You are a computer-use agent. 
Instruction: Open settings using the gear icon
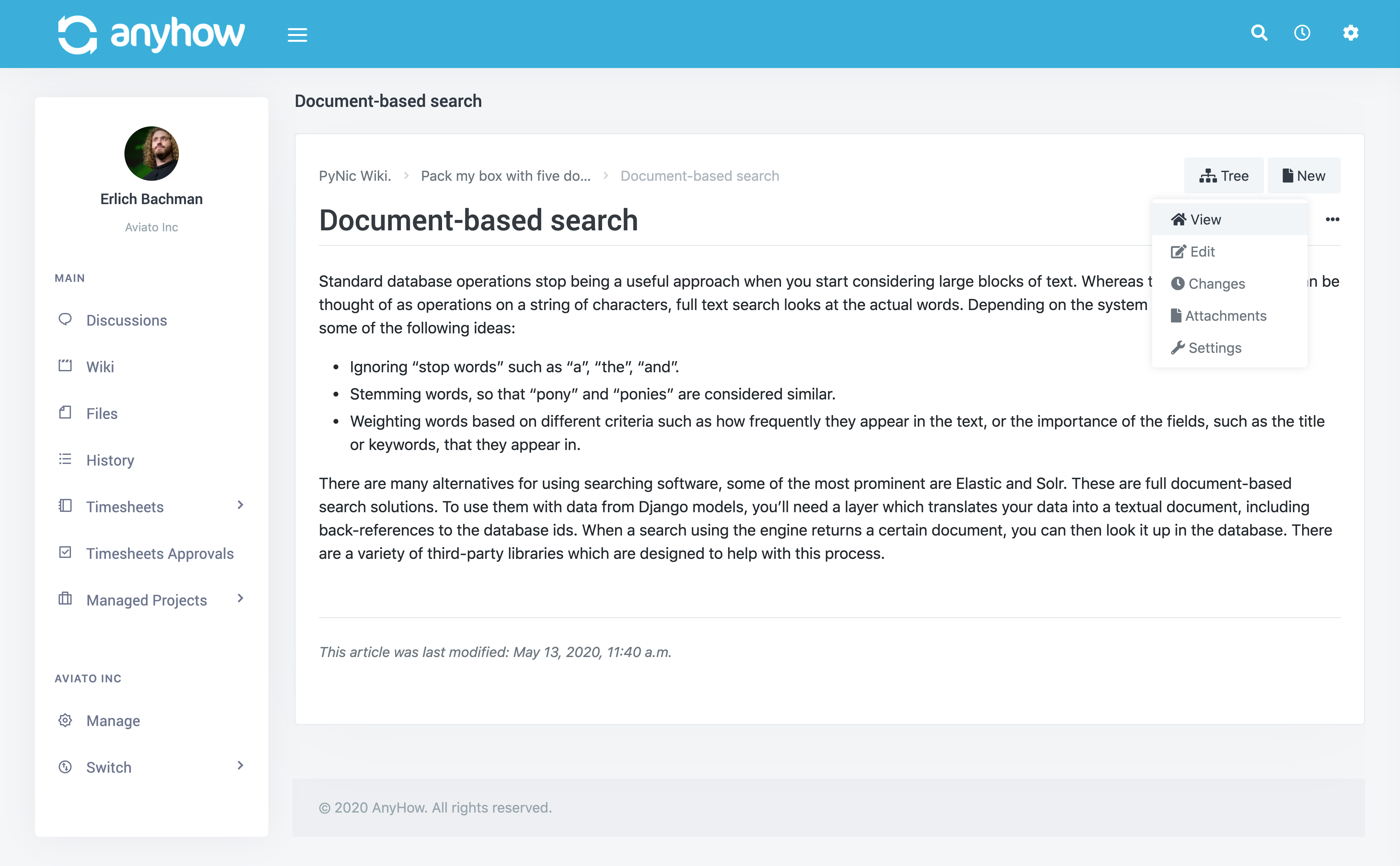(1351, 33)
